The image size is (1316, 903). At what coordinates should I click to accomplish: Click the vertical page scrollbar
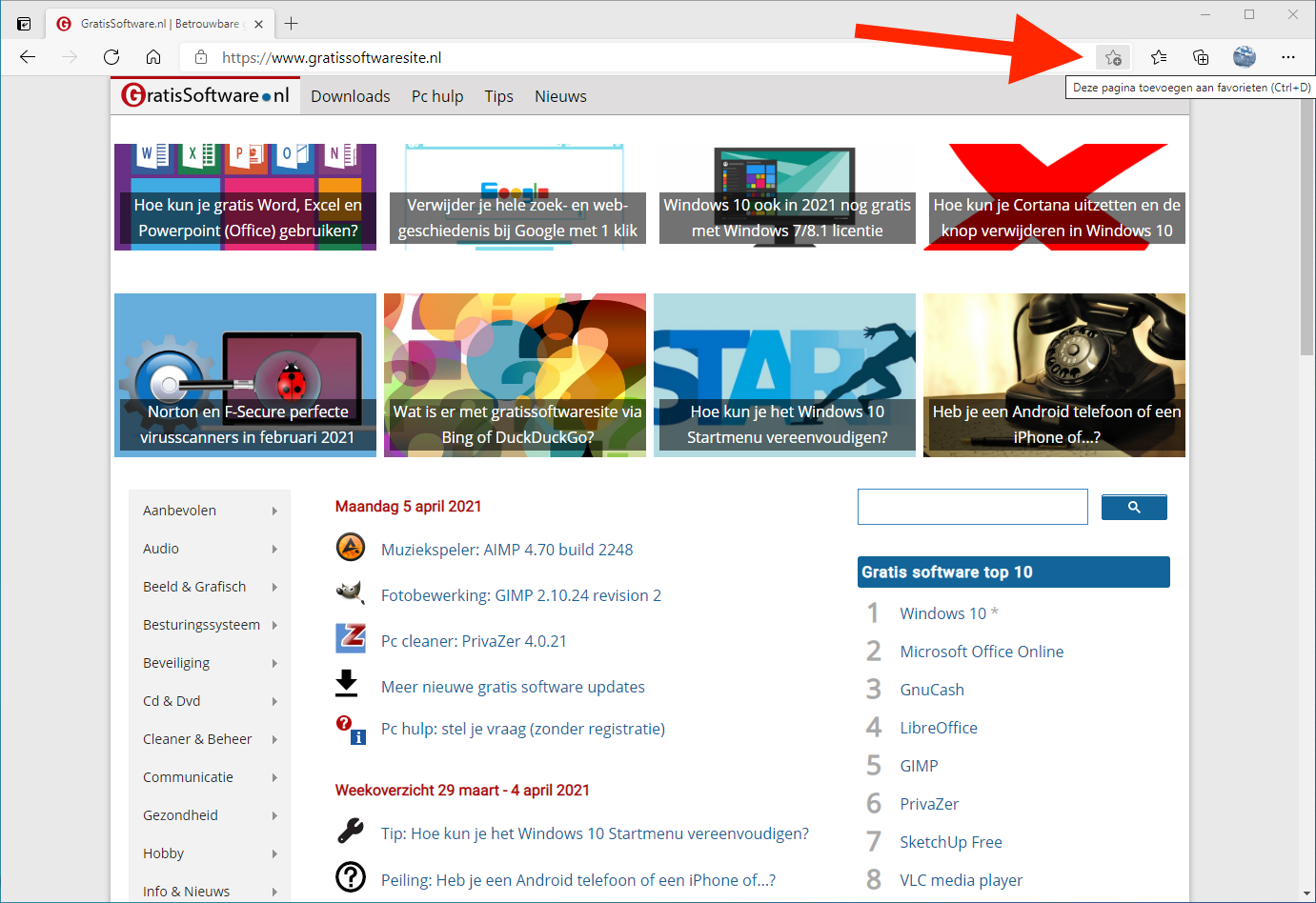pos(1306,229)
